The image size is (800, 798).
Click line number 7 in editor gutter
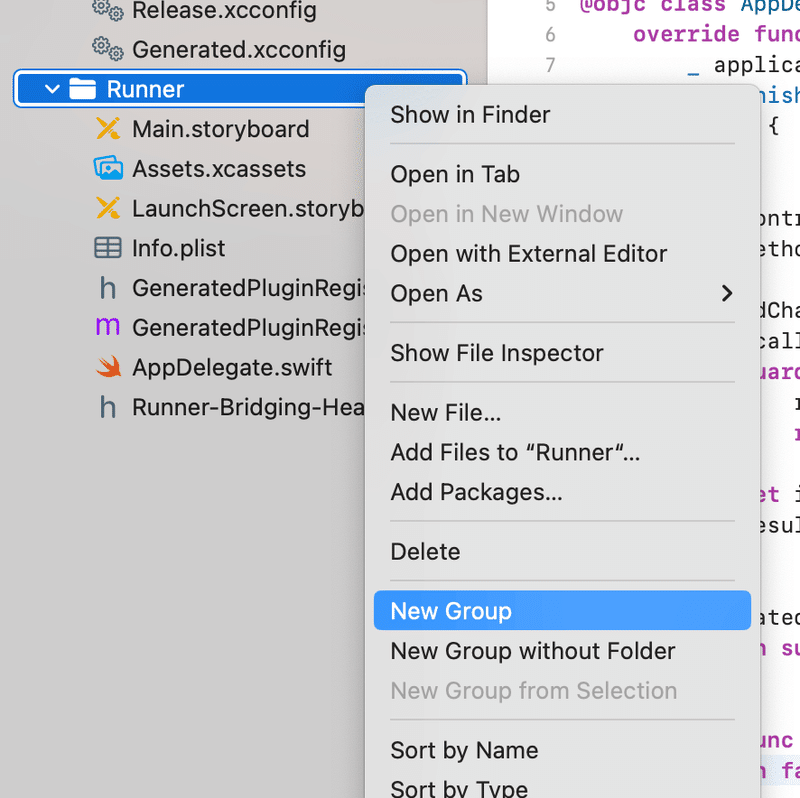(550, 65)
